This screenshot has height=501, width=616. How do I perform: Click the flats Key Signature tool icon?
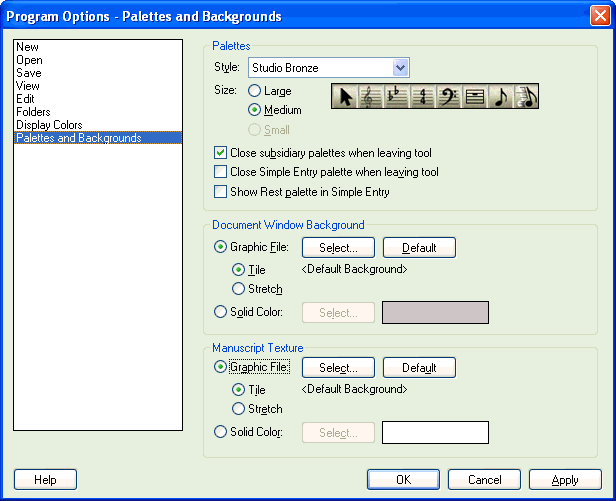click(397, 98)
